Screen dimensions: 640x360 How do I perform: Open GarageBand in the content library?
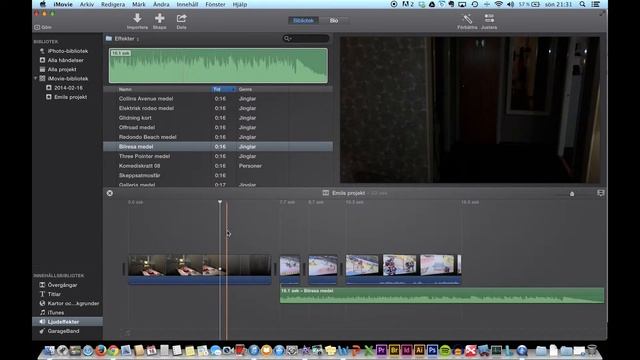(63, 331)
